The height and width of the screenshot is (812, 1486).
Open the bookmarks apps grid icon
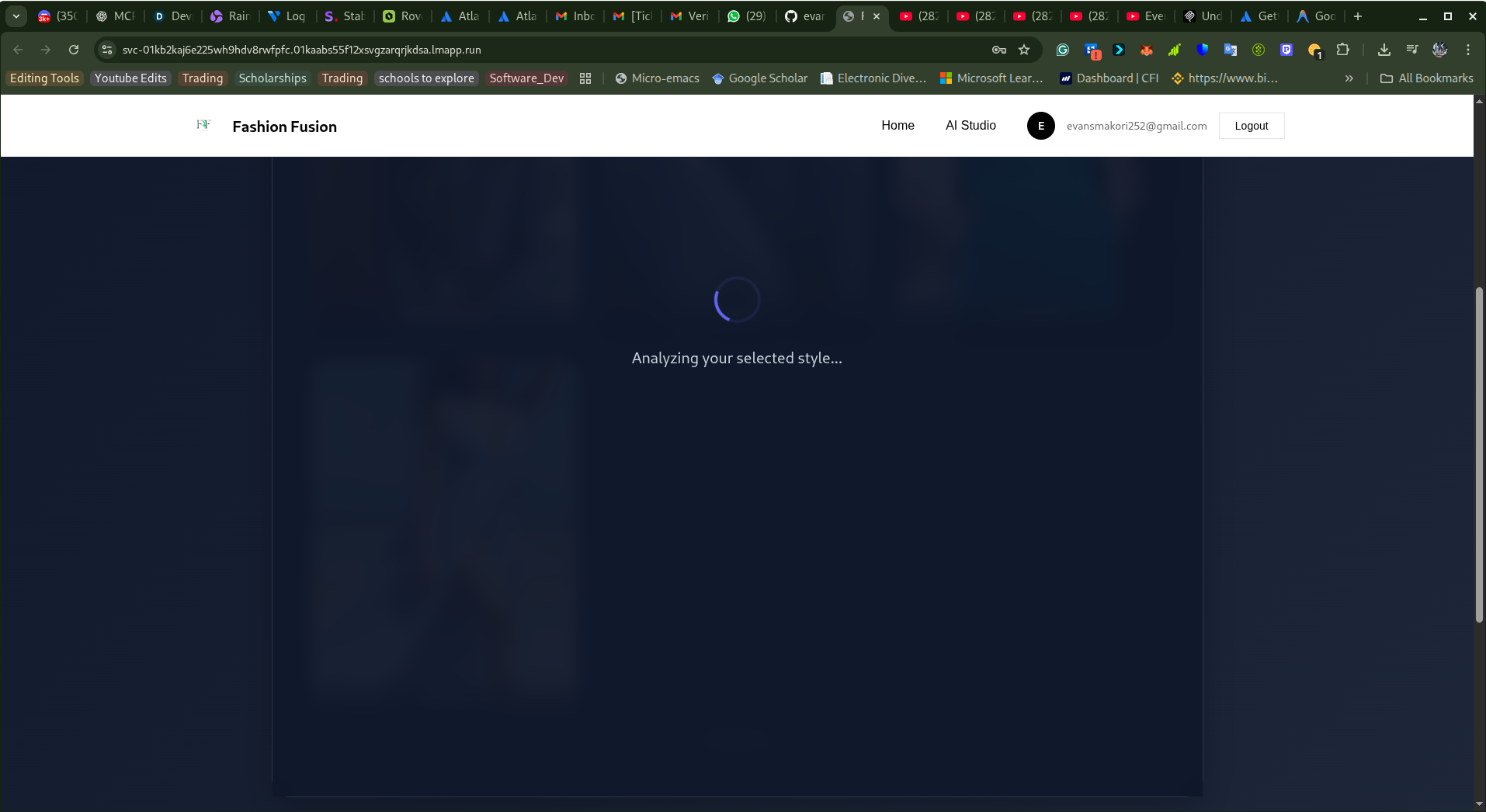[x=585, y=78]
